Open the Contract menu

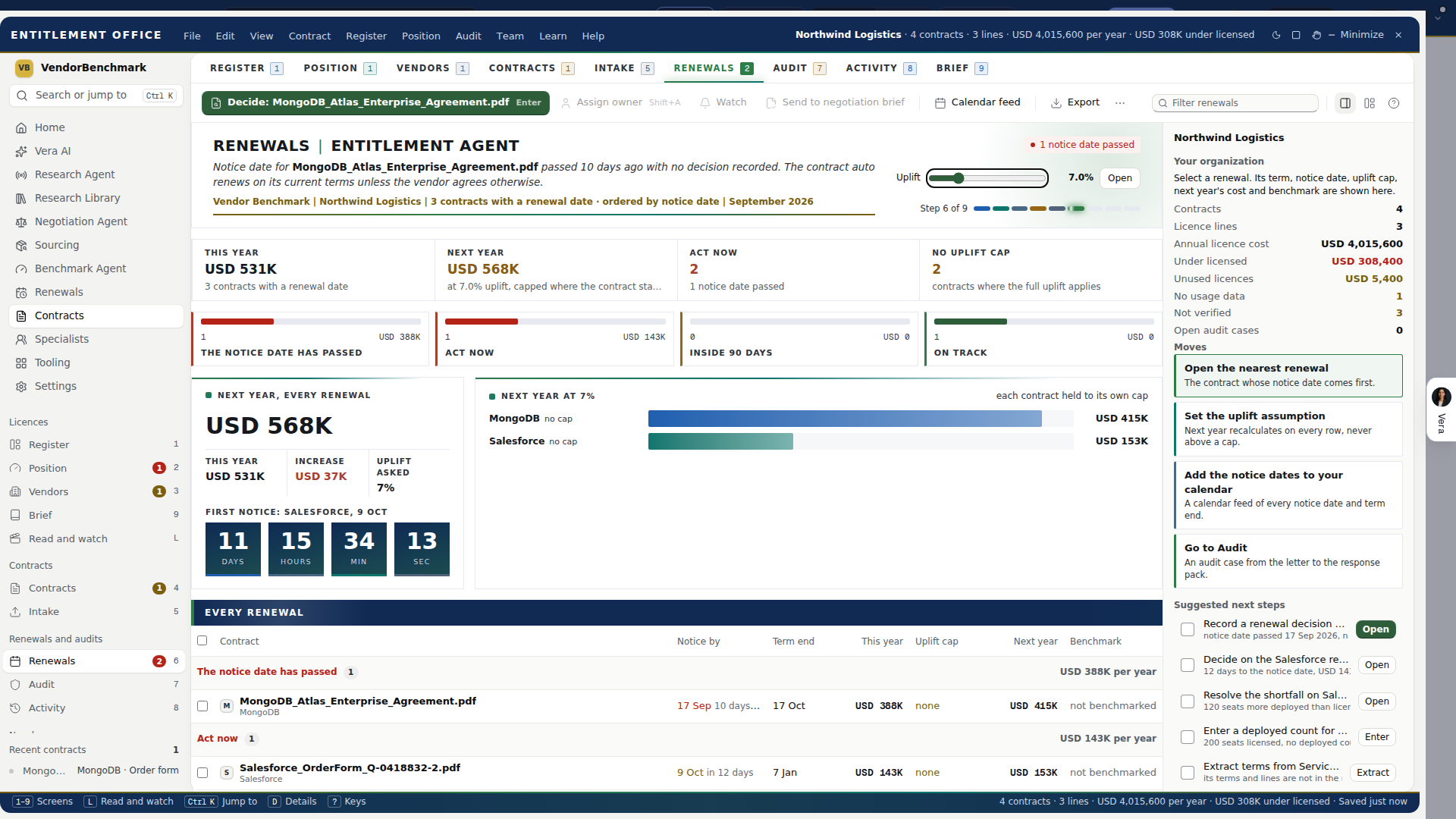click(x=309, y=36)
